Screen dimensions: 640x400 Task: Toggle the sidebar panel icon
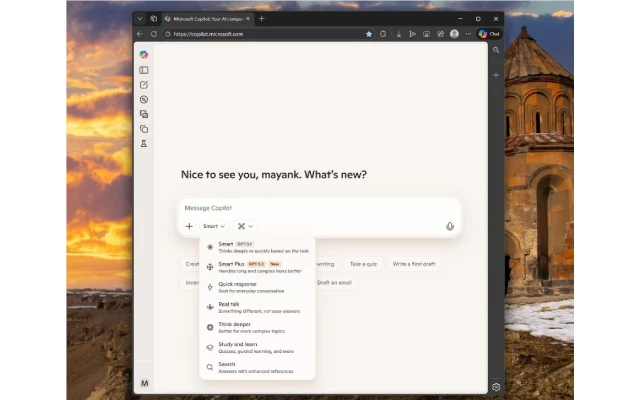click(x=144, y=70)
